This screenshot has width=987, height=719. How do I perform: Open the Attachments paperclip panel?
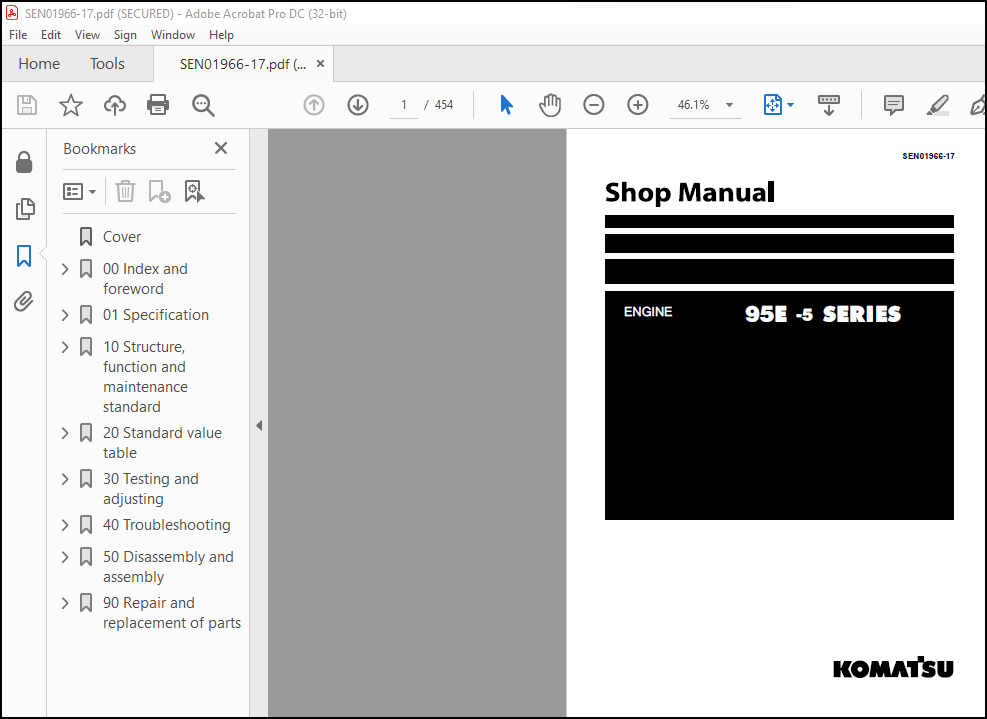(24, 302)
